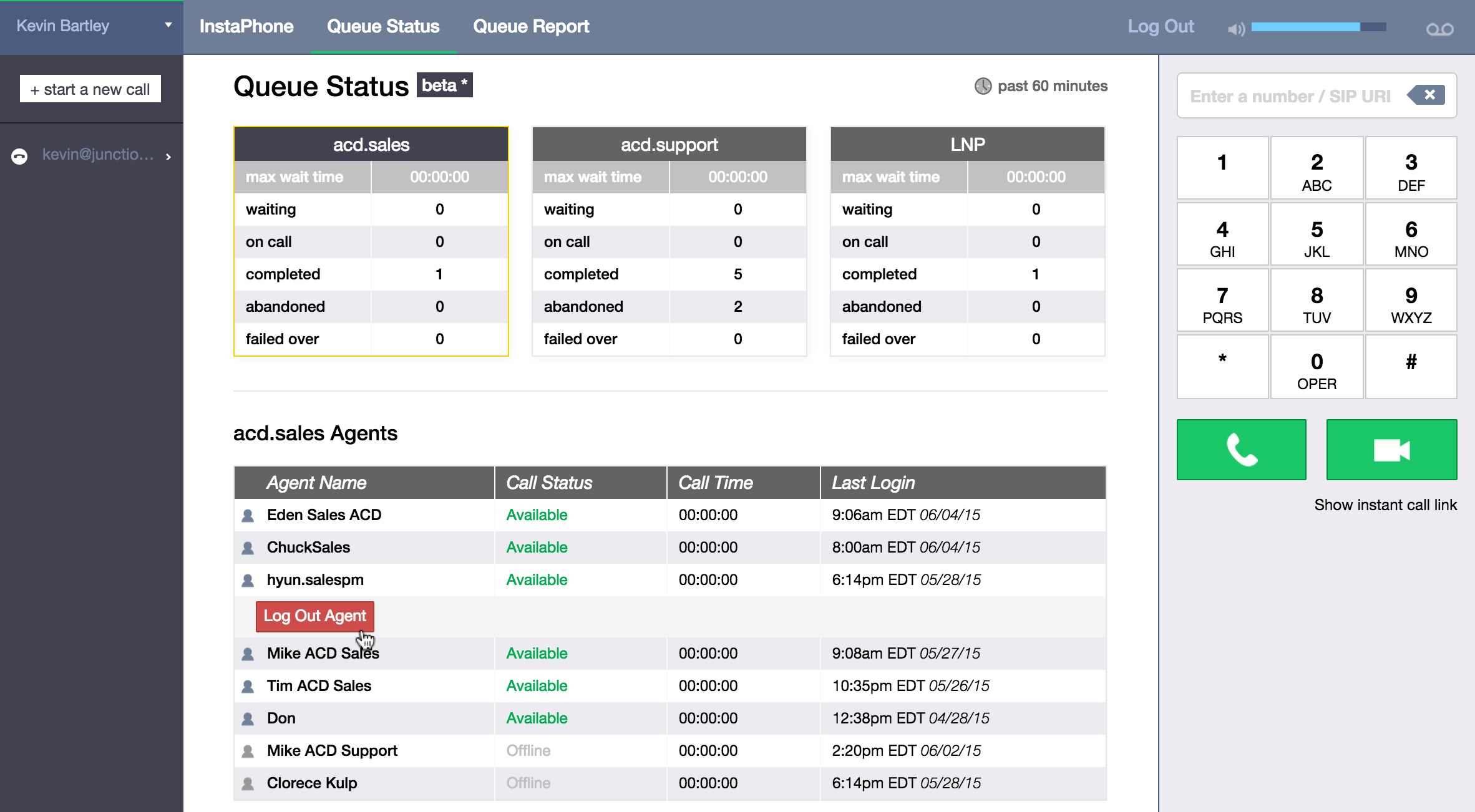Click the agent icon next to Eden Sales ACD
This screenshot has height=812, width=1475.
[x=248, y=516]
